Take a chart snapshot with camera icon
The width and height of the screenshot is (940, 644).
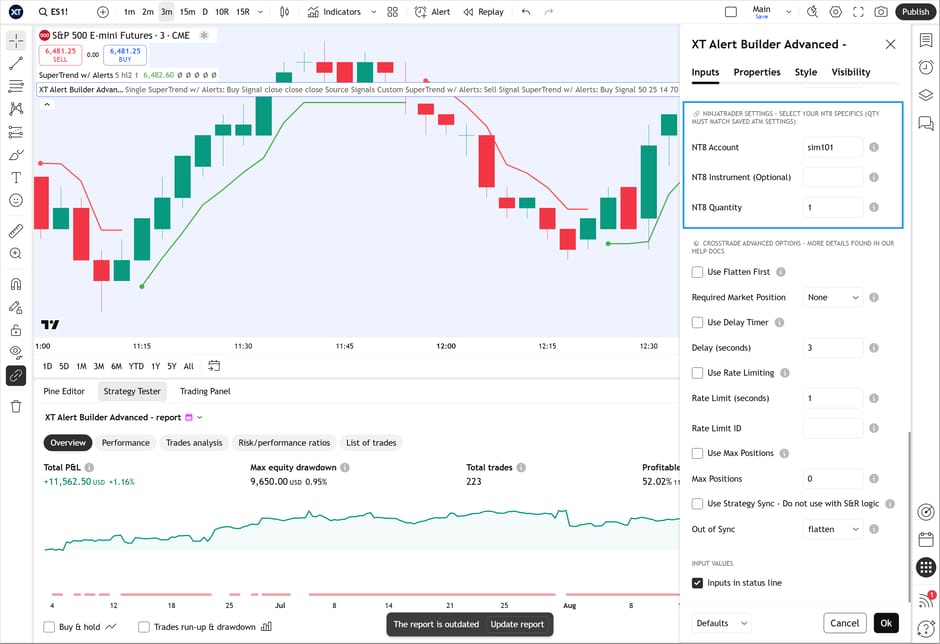(881, 12)
